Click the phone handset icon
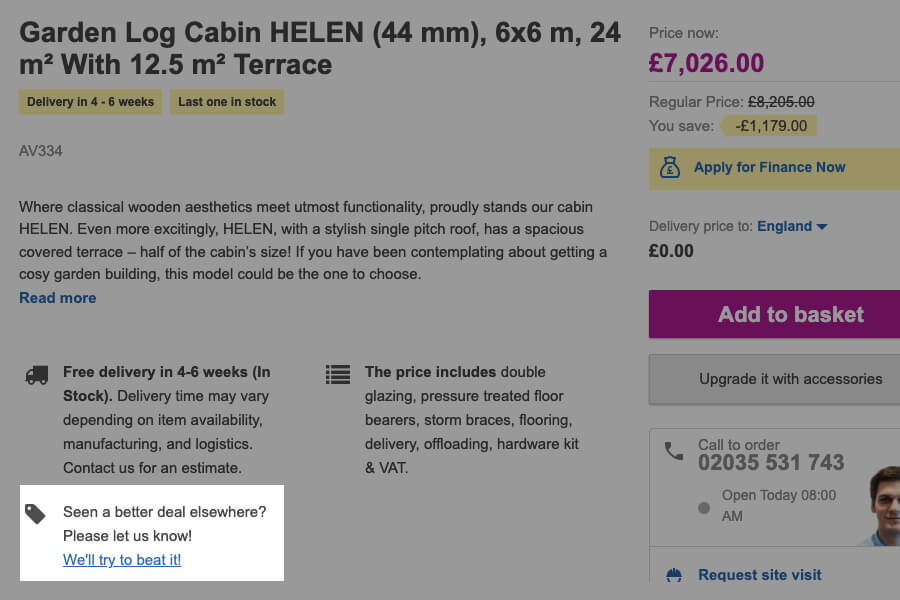The image size is (900, 600). tap(674, 452)
